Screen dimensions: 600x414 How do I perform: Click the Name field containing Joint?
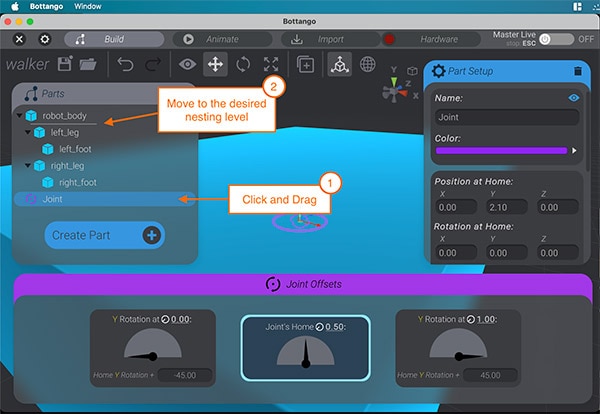(505, 116)
